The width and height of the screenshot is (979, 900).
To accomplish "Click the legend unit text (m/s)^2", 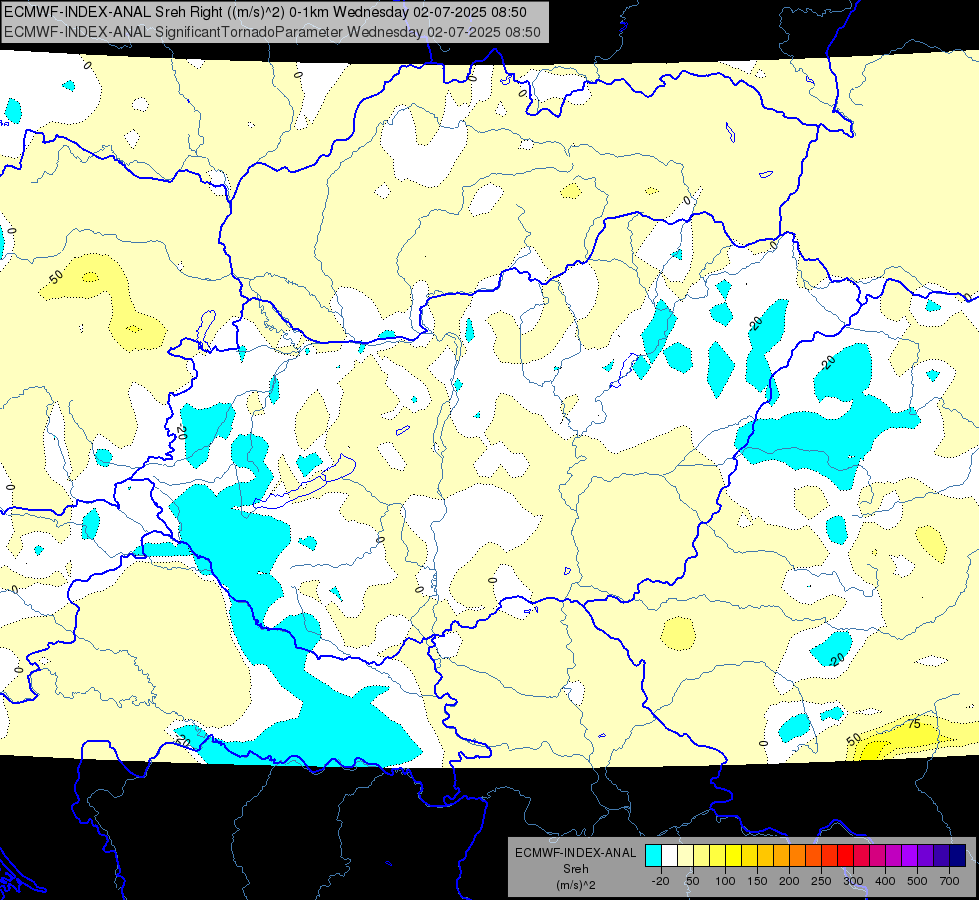I will [x=576, y=885].
